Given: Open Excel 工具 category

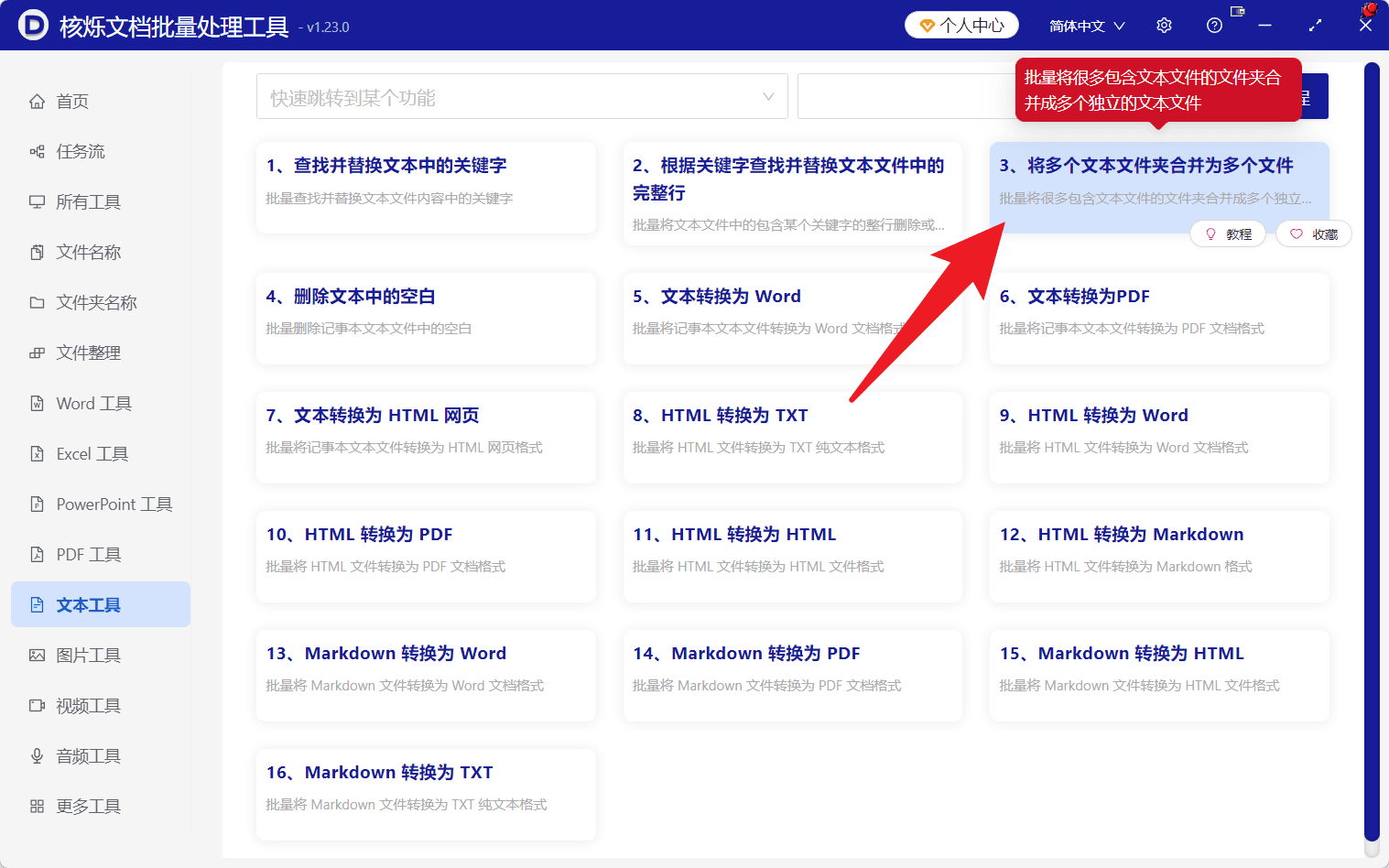Looking at the screenshot, I should 101,454.
